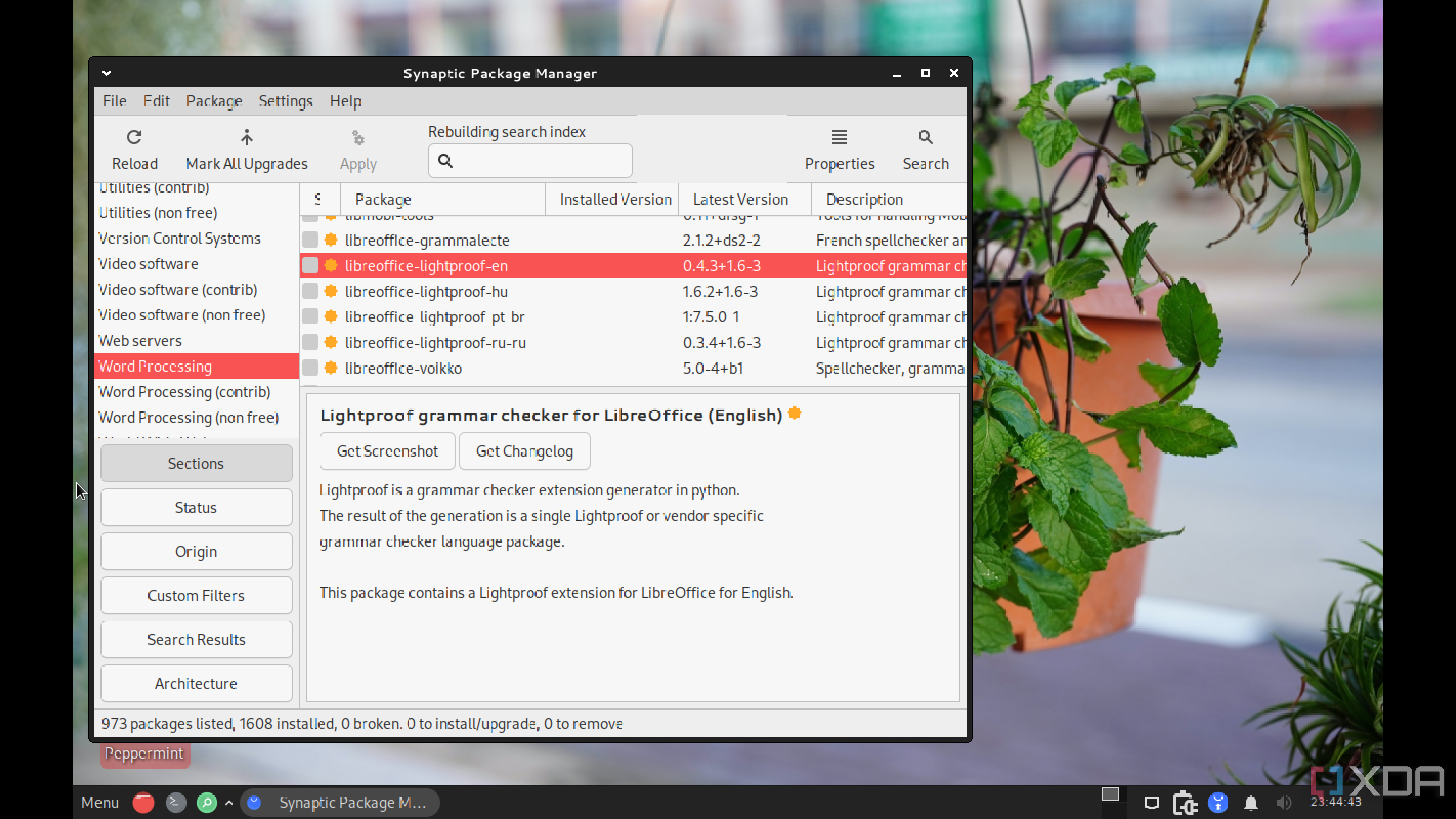Screen dimensions: 1456x819
Task: Click status star icon for libreoffice-lightproof-en
Action: click(331, 266)
